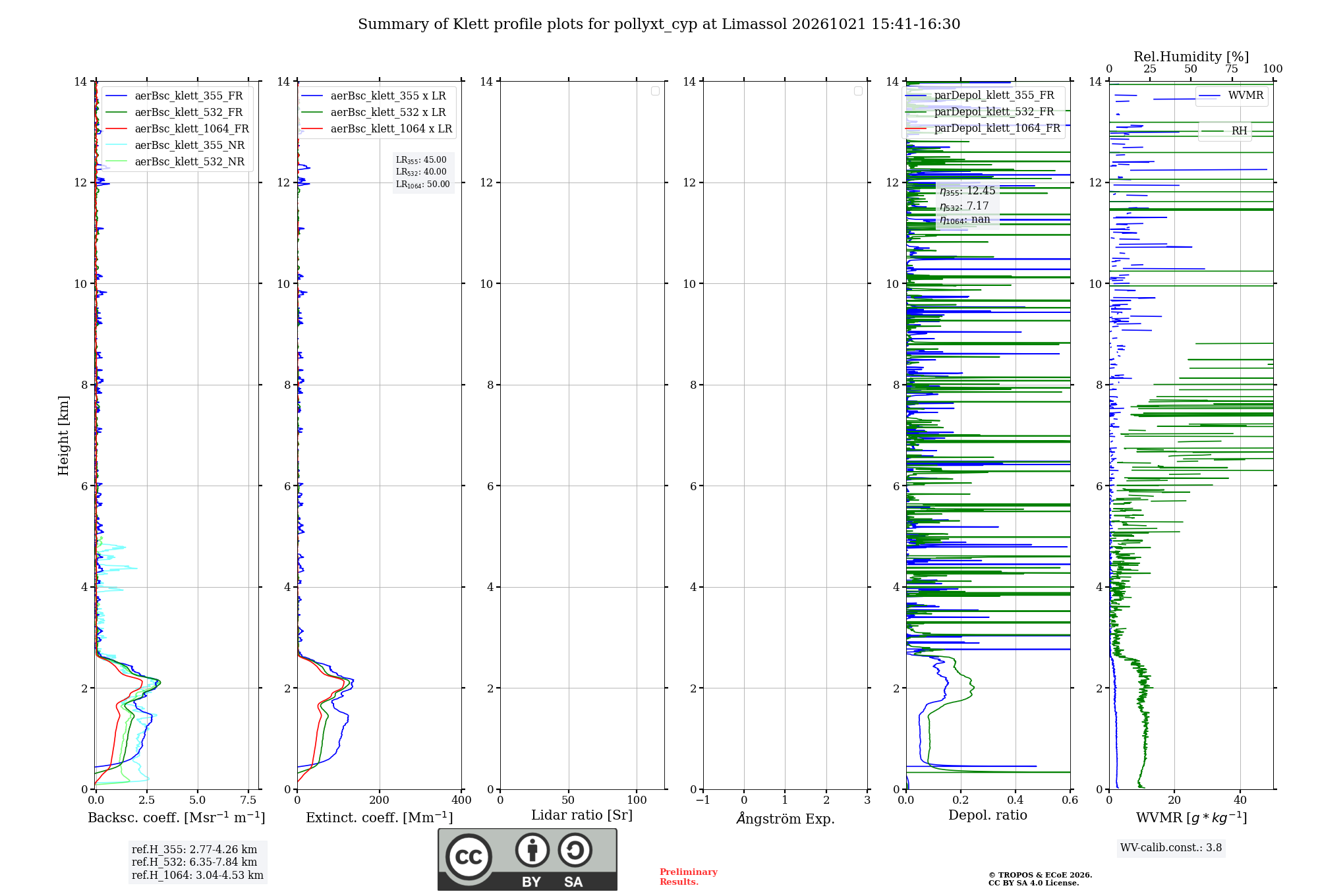The height and width of the screenshot is (896, 1318).
Task: Click the η355: 12.45 annotation
Action: (x=967, y=191)
